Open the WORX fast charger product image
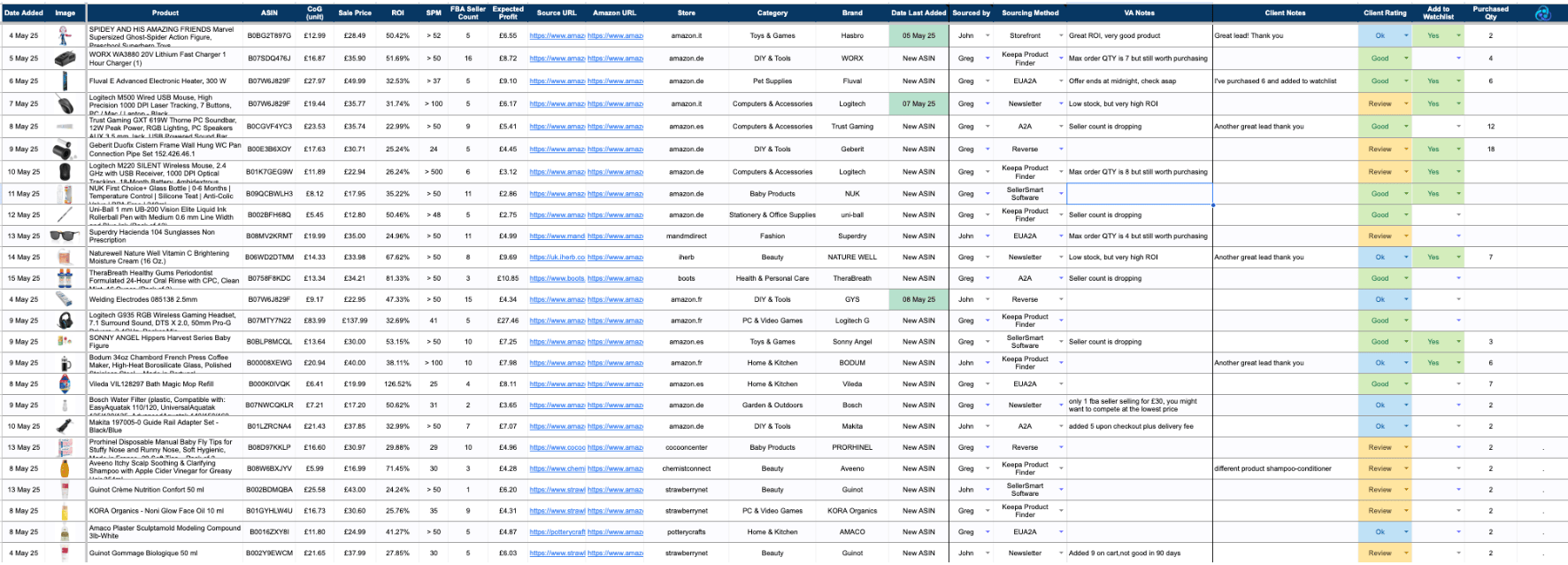 click(x=65, y=58)
